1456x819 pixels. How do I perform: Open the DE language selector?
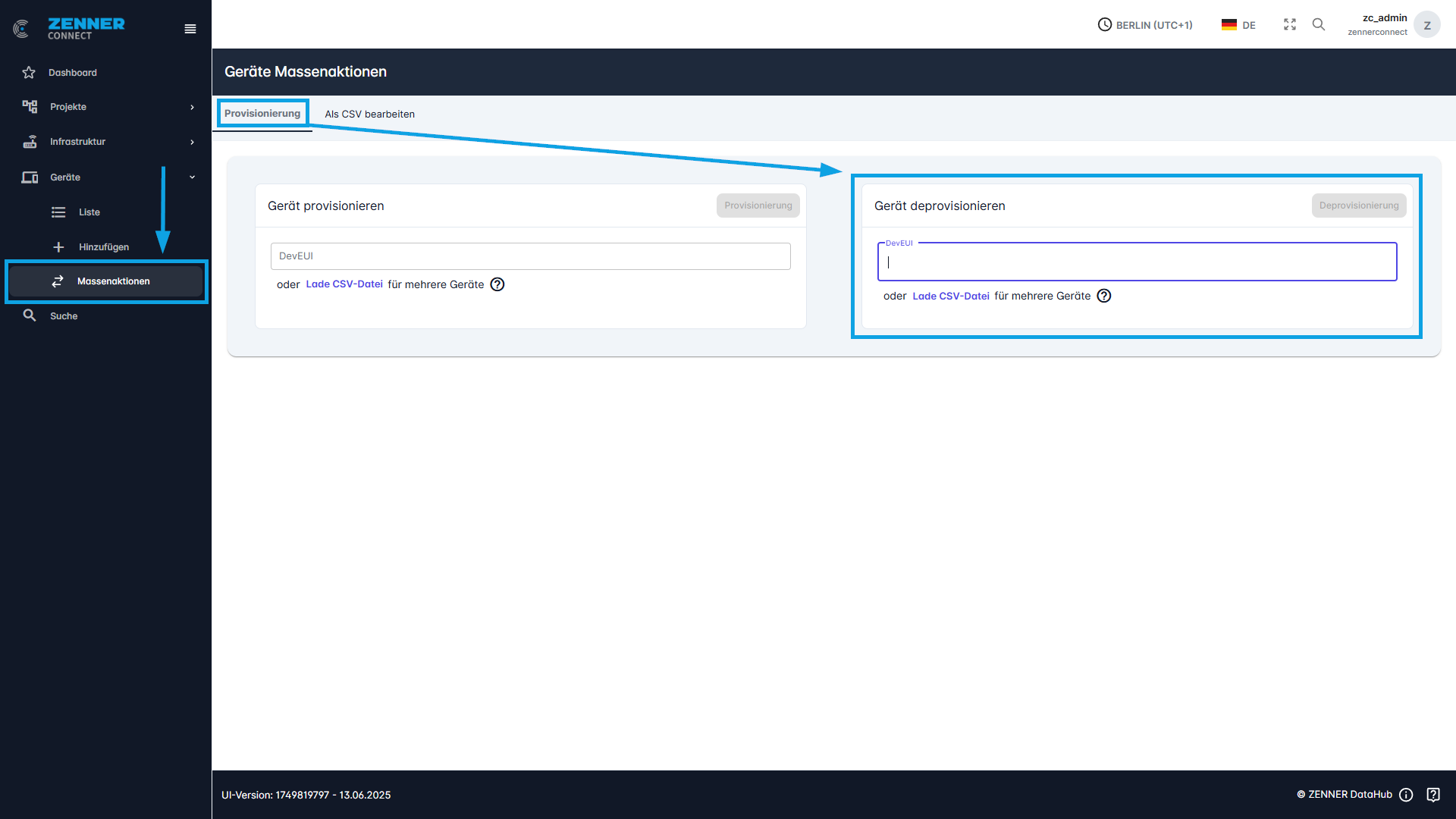1238,25
